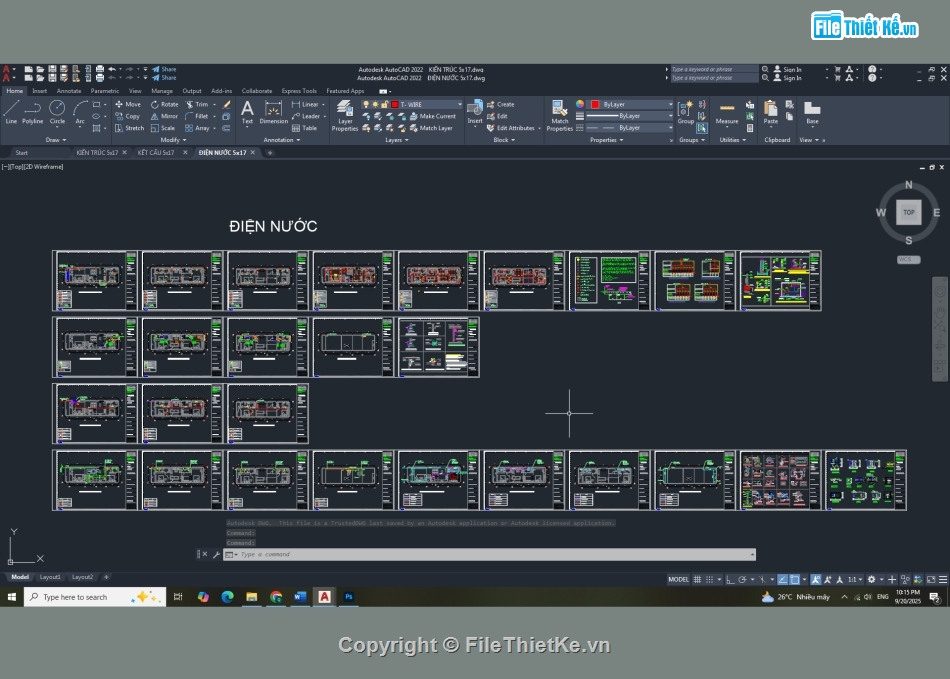Open the Layer Properties manager
The height and width of the screenshot is (679, 950).
[344, 115]
